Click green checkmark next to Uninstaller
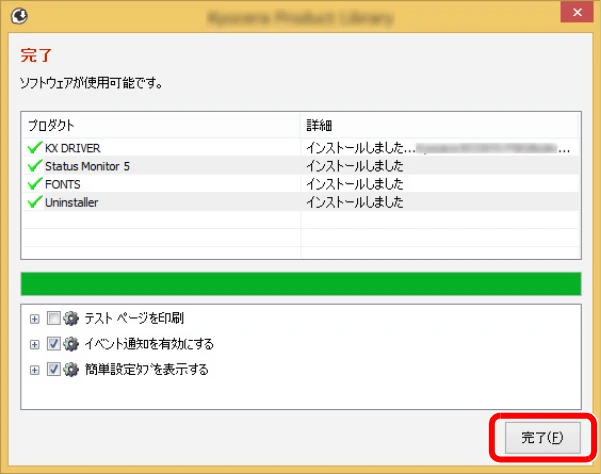The image size is (601, 474). 35,202
